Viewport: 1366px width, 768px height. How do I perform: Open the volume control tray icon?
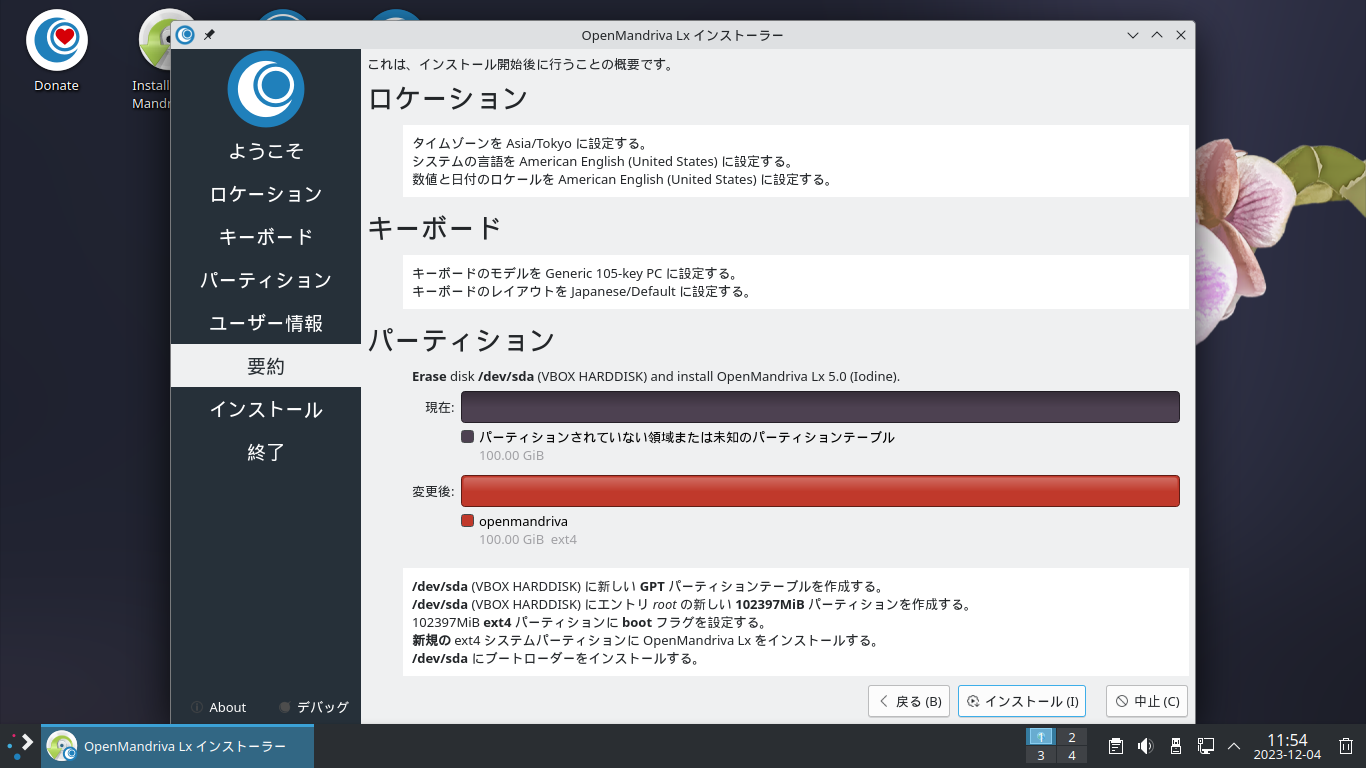click(x=1146, y=746)
